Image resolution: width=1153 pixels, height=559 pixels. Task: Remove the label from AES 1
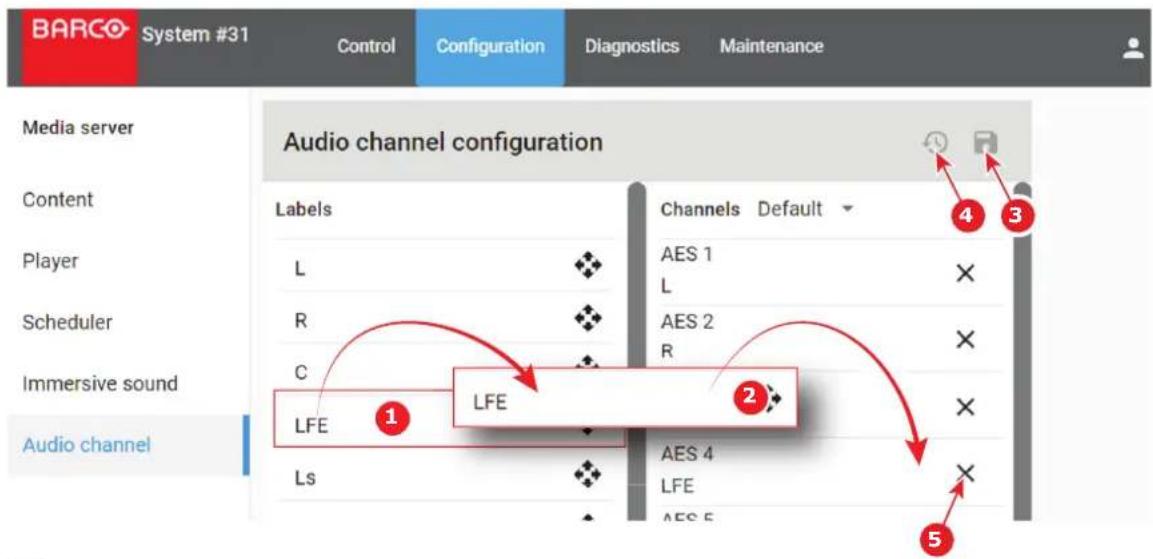click(x=965, y=274)
